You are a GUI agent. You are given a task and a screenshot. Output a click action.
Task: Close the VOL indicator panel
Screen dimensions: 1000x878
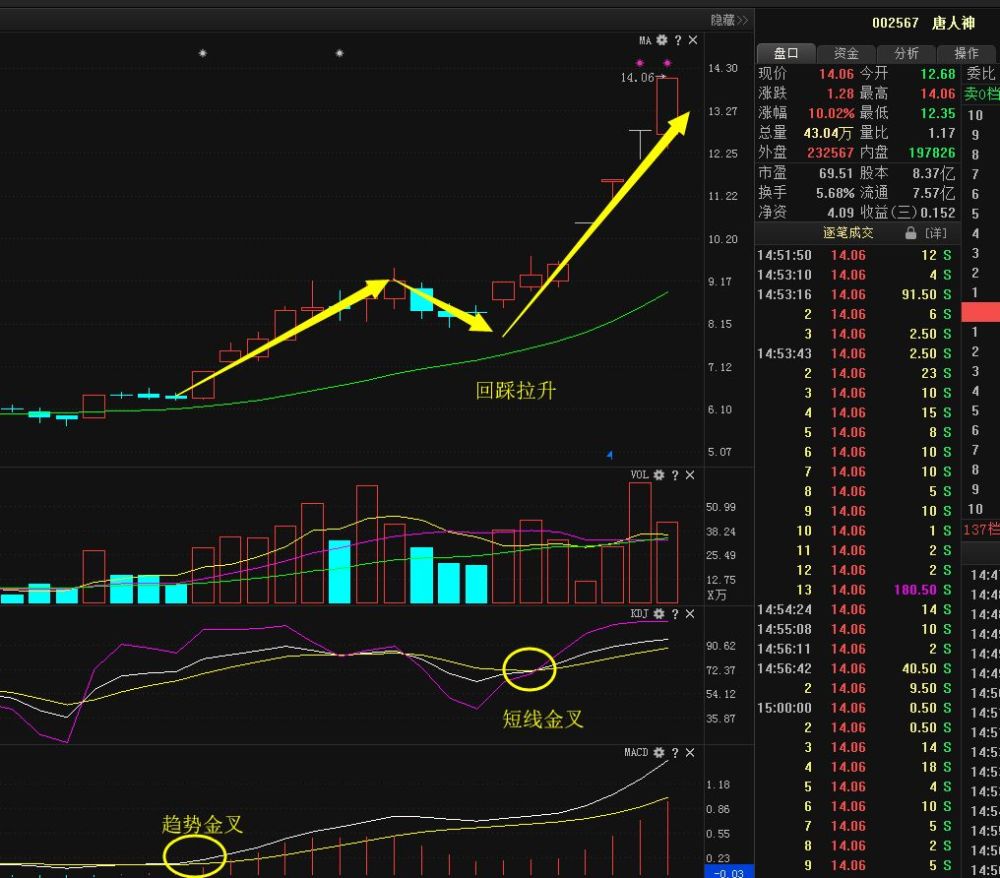[690, 475]
